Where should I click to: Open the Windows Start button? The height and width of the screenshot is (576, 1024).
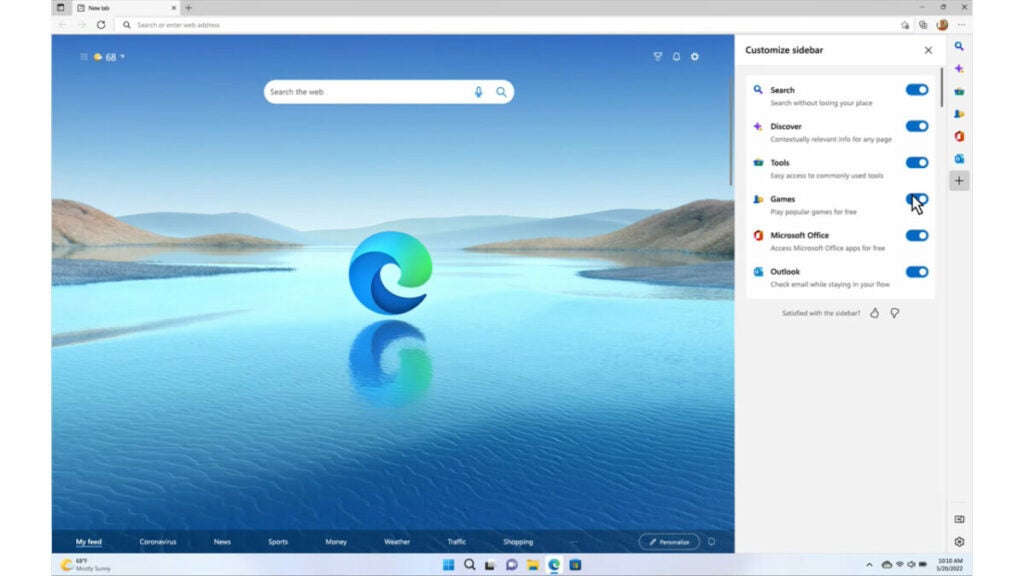click(x=448, y=565)
